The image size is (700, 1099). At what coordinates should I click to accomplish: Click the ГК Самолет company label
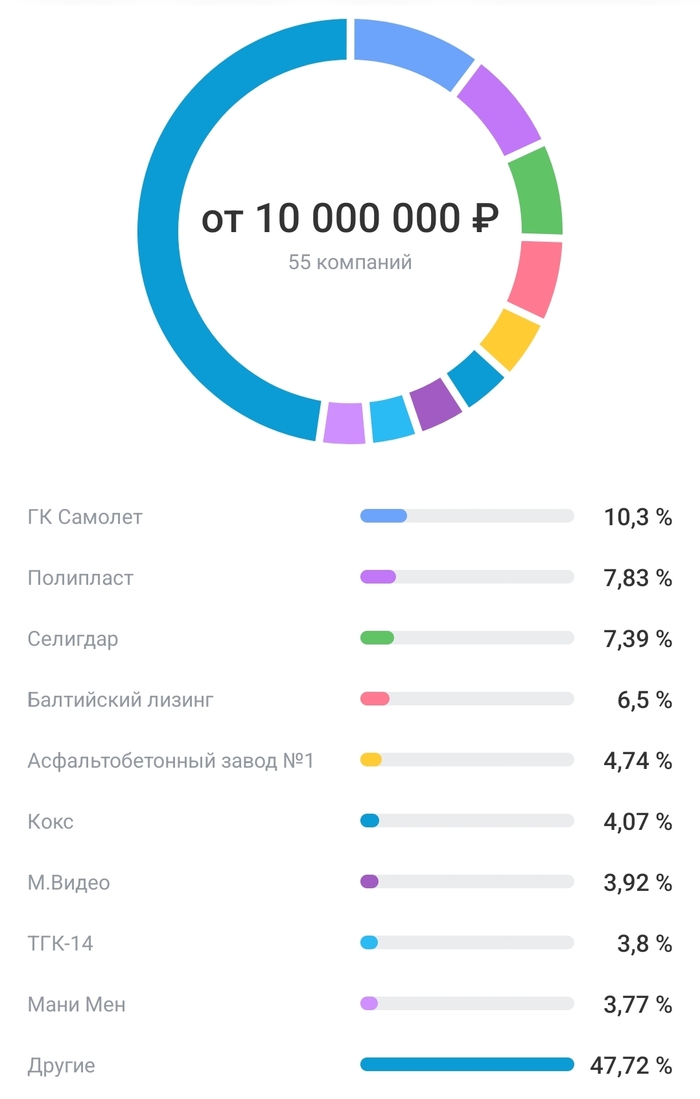click(x=85, y=517)
